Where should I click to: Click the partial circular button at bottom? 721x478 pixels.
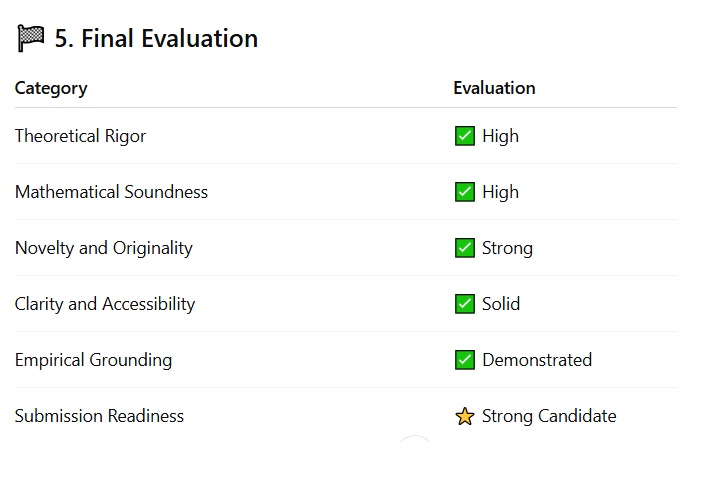[x=415, y=438]
